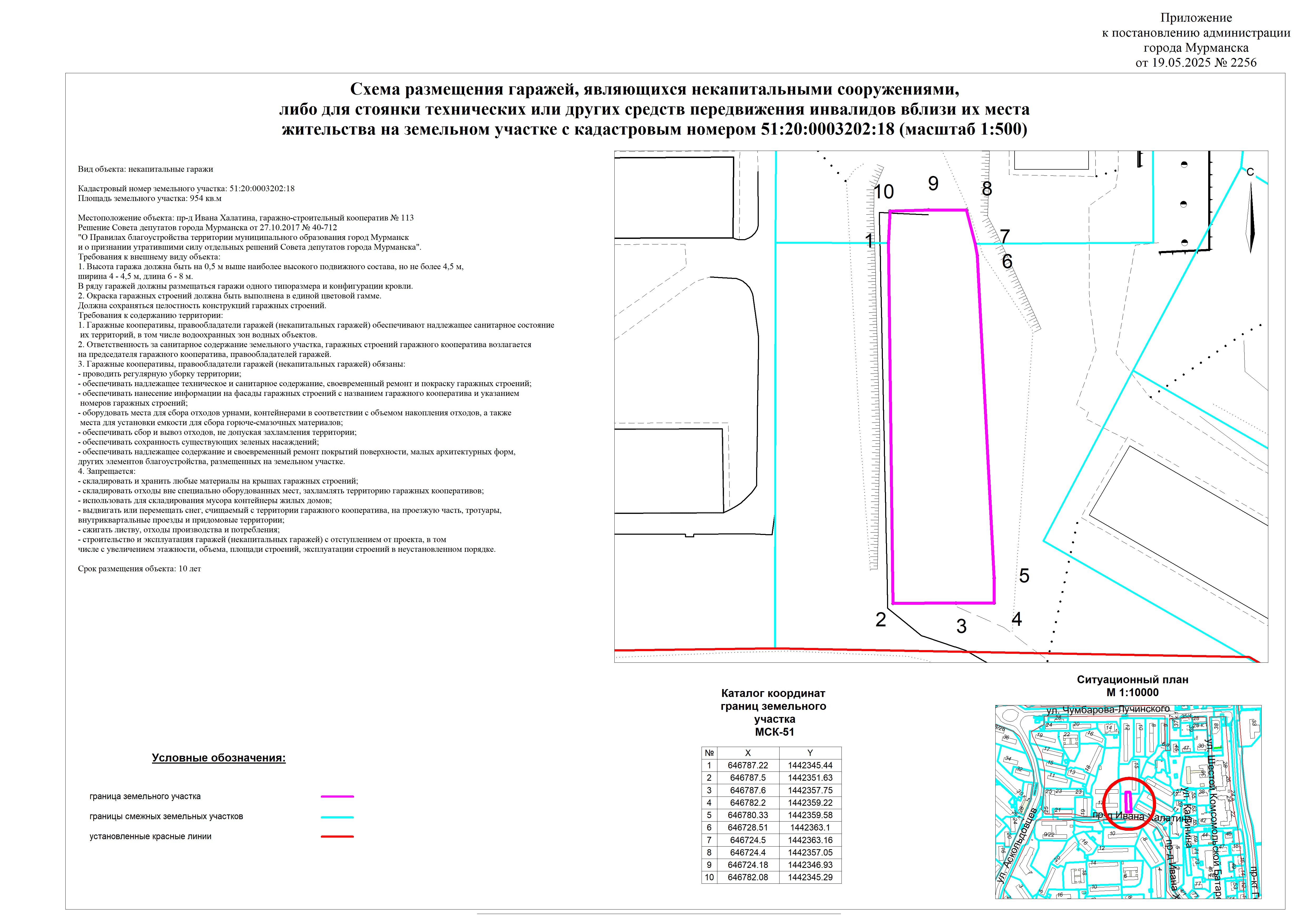Click the 'Каталог координат' table title
Viewport: 1307px width, 924px height.
773,694
